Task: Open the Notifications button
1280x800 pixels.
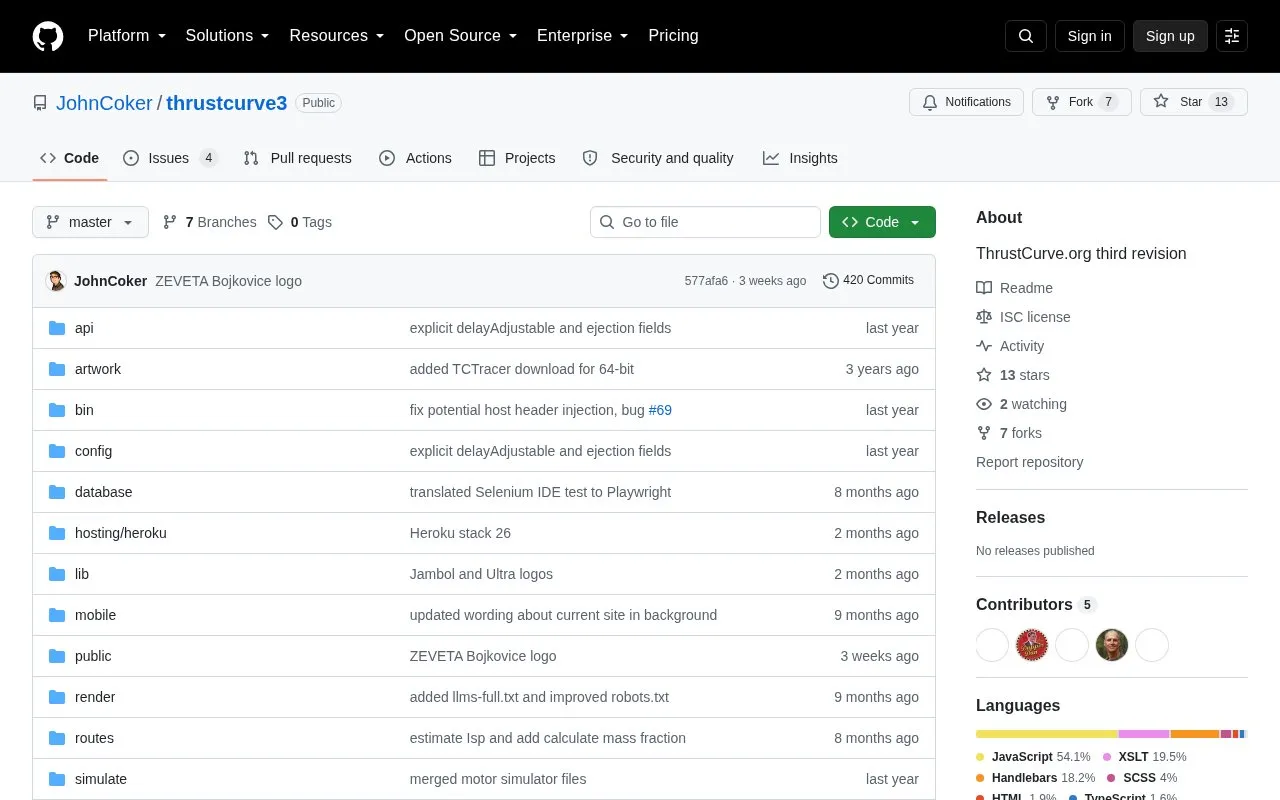Action: point(966,102)
